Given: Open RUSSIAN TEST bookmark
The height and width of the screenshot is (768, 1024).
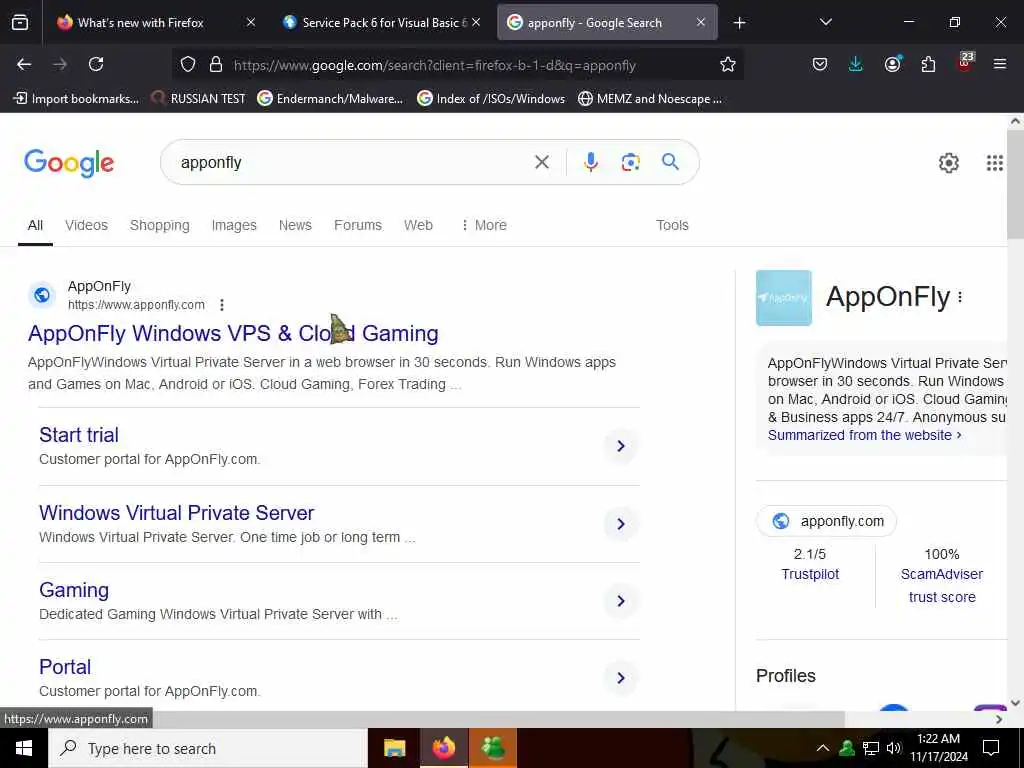Looking at the screenshot, I should (x=199, y=99).
